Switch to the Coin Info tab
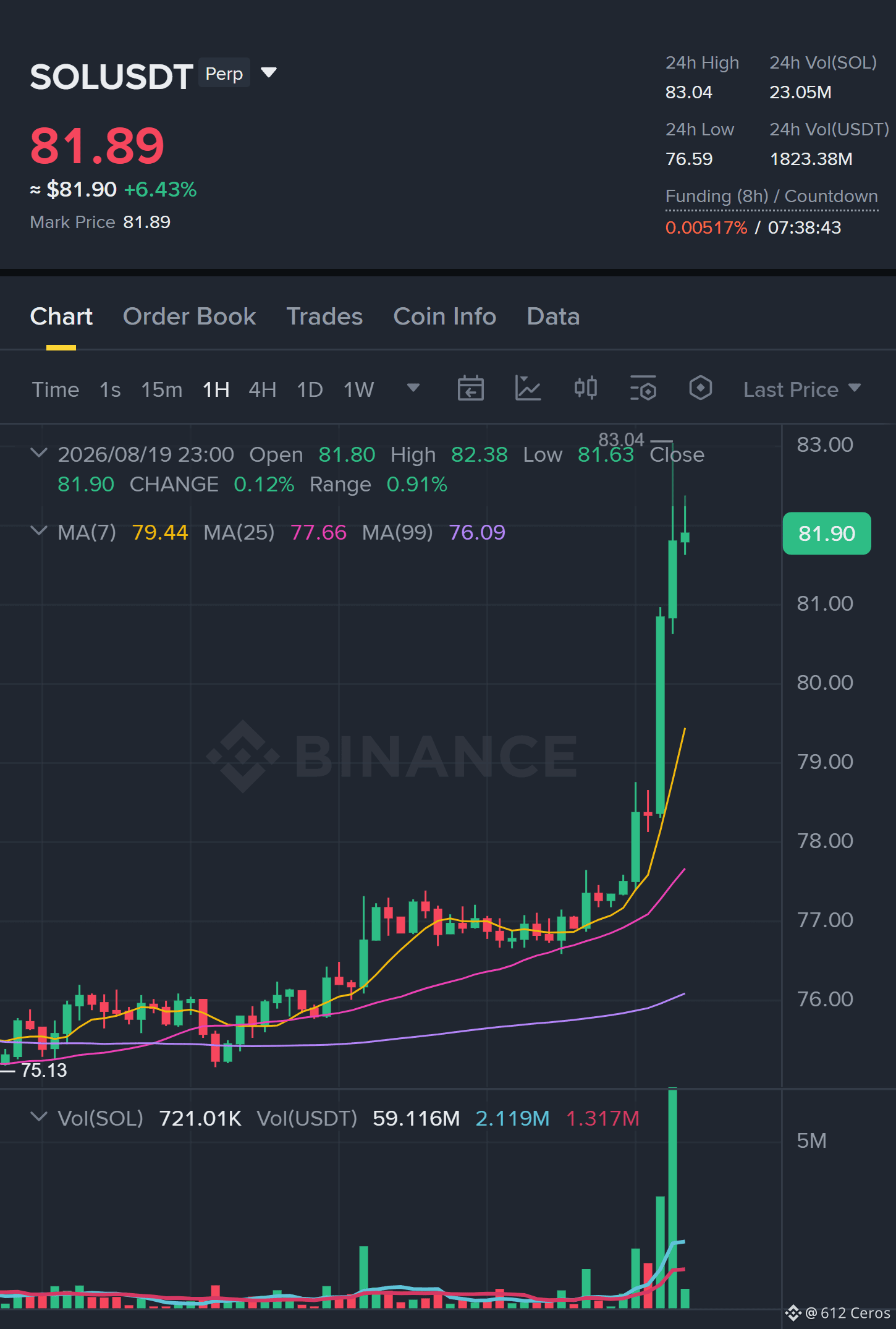 tap(445, 316)
